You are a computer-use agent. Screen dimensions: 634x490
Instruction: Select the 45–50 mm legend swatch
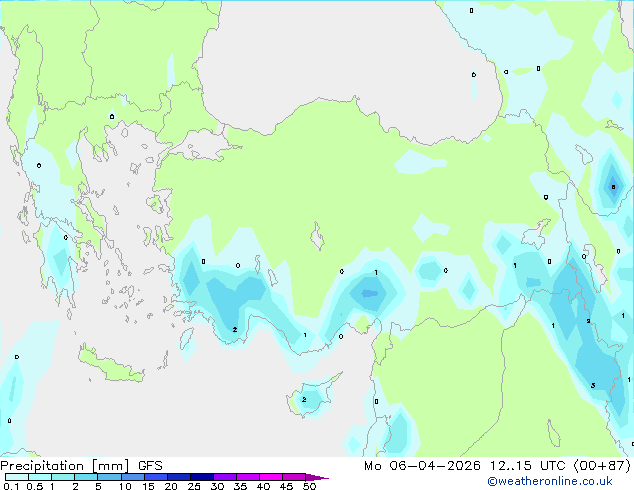coord(294,477)
